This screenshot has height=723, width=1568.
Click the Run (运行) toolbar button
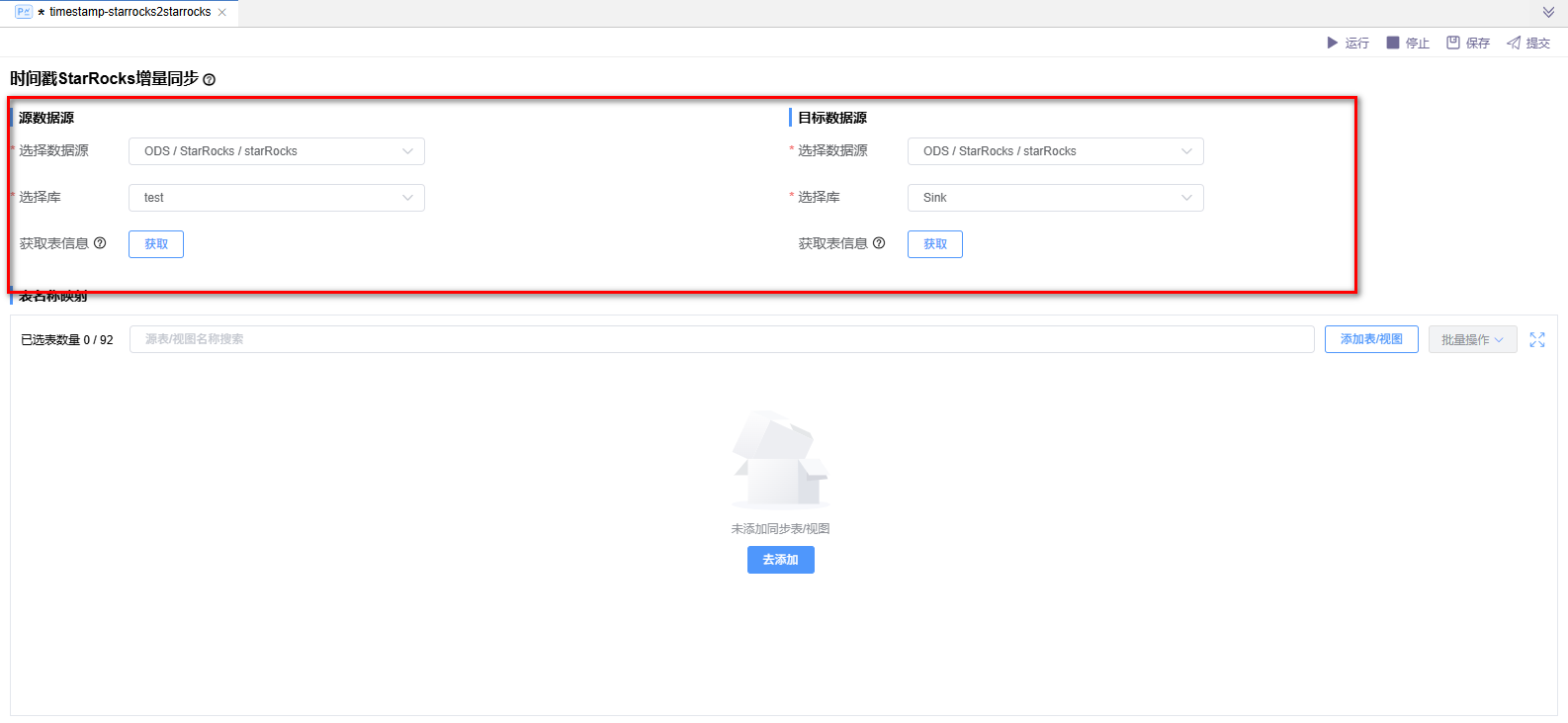click(1348, 43)
